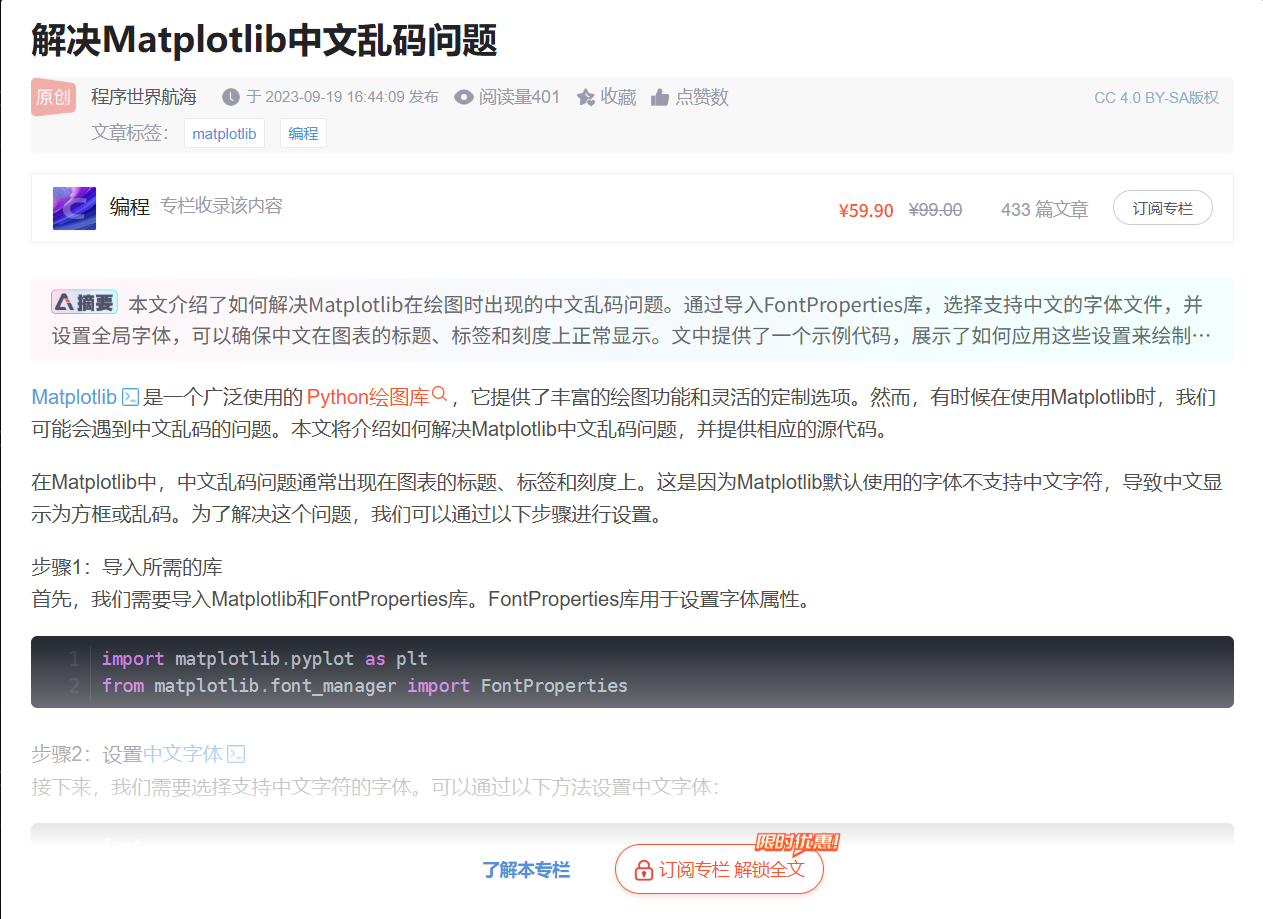
Task: Open the CC 4.0 BY-SA版权 license link
Action: coord(1156,98)
